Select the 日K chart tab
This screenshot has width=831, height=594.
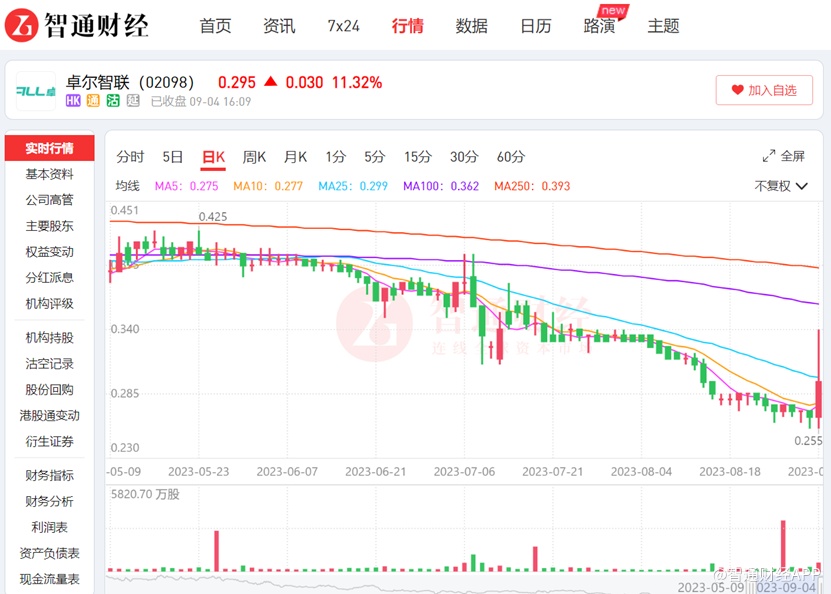pos(213,157)
